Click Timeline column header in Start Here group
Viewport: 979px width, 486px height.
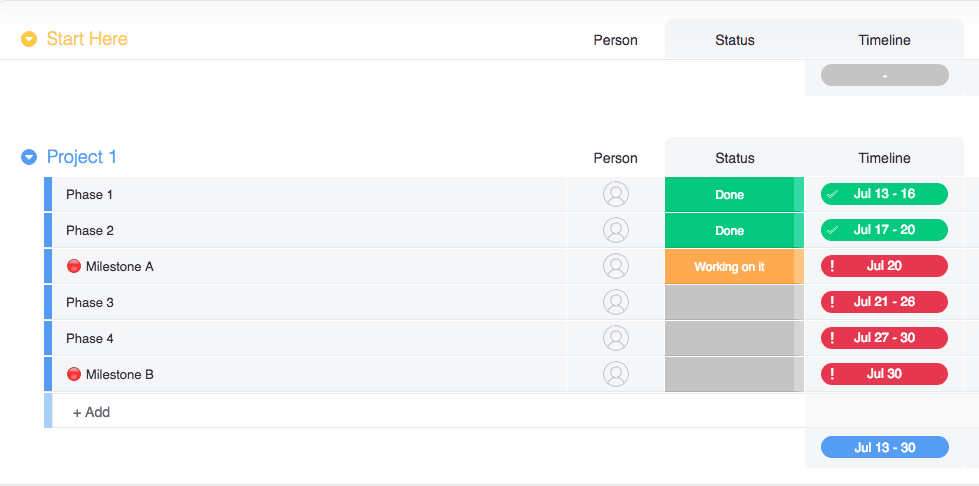click(x=884, y=41)
